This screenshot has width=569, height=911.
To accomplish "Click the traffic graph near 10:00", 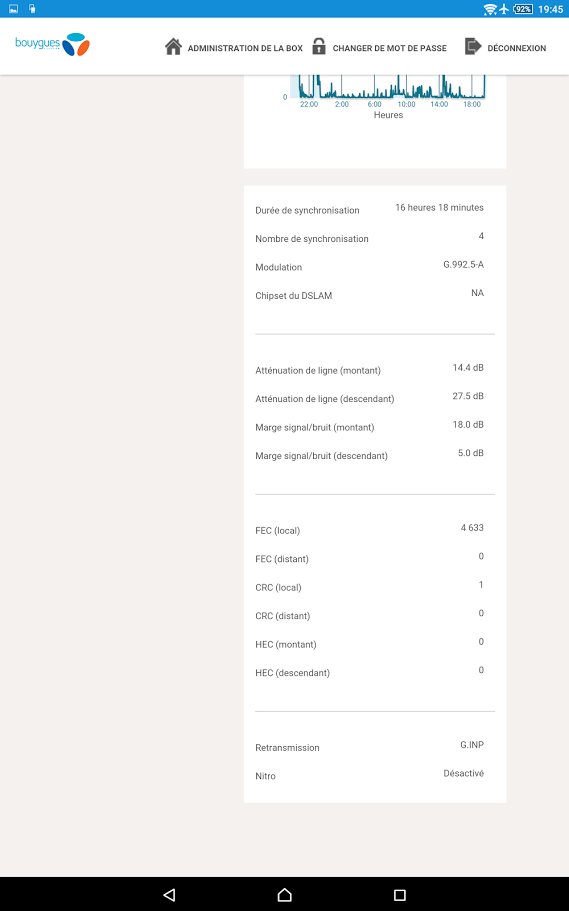I will 406,87.
